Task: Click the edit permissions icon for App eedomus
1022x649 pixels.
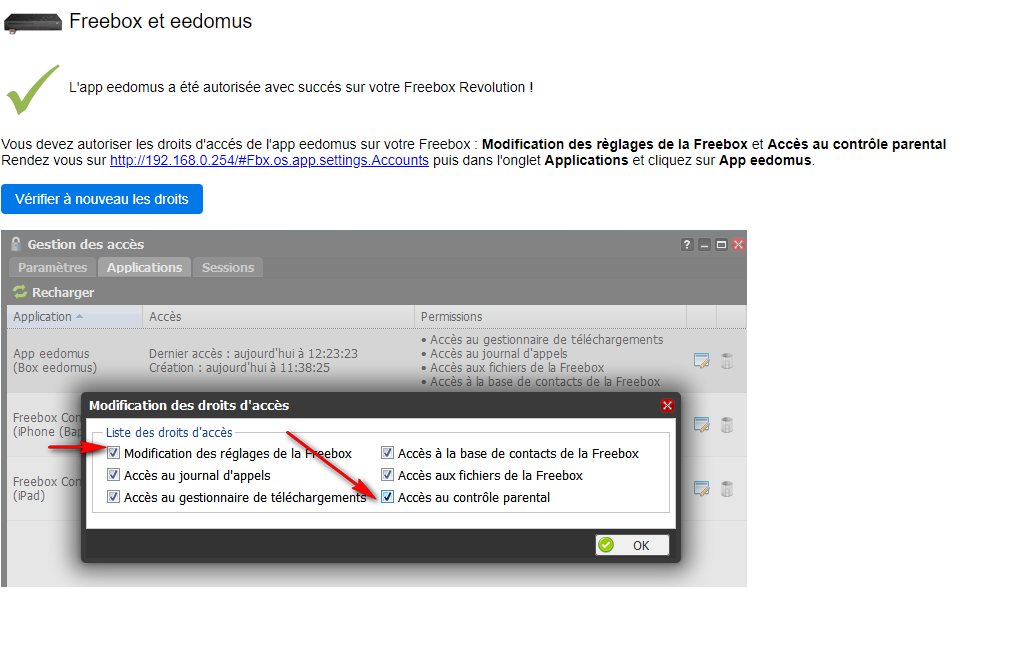Action: click(702, 361)
